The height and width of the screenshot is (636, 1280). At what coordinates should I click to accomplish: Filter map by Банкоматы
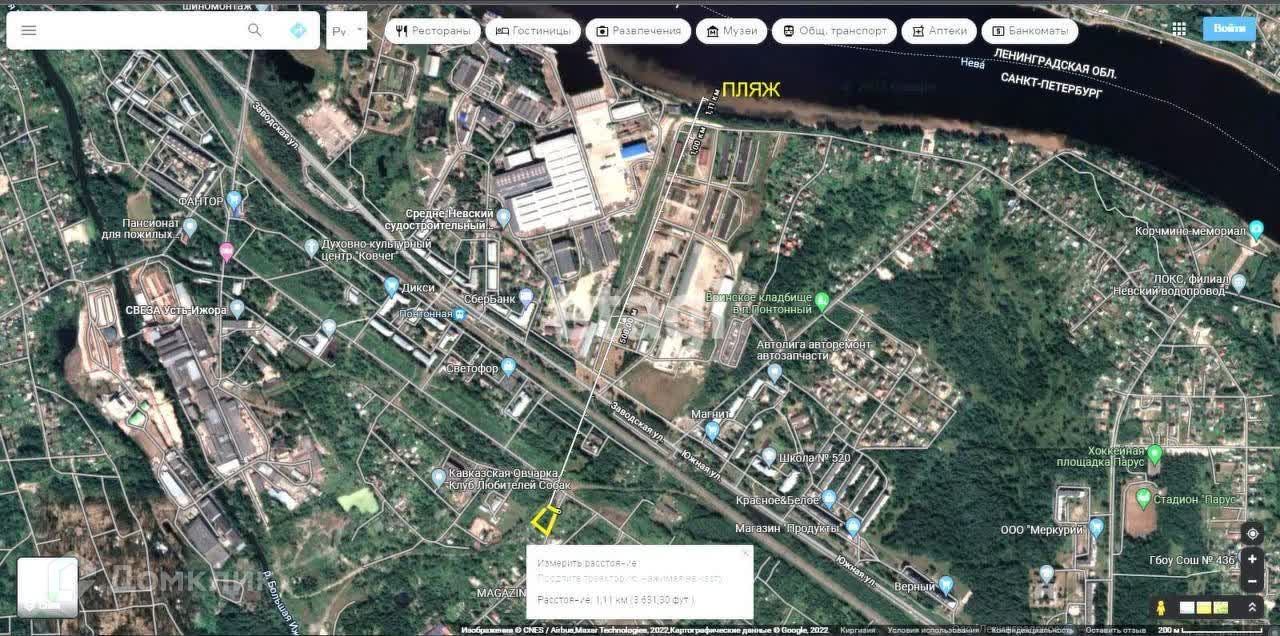click(1030, 31)
